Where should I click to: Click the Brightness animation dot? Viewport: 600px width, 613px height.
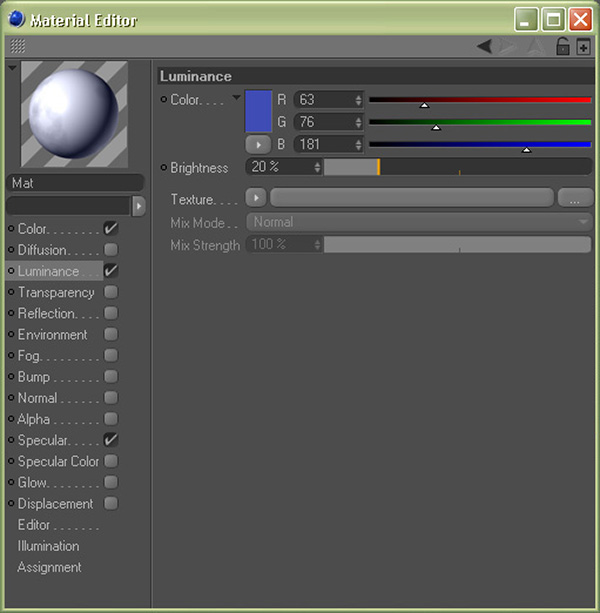[x=164, y=168]
